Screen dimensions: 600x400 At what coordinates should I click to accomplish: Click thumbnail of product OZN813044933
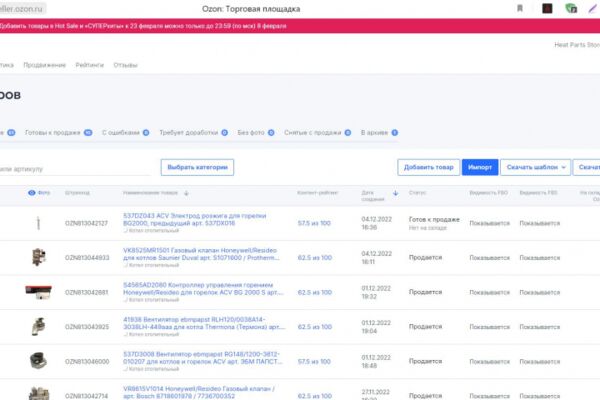click(39, 256)
